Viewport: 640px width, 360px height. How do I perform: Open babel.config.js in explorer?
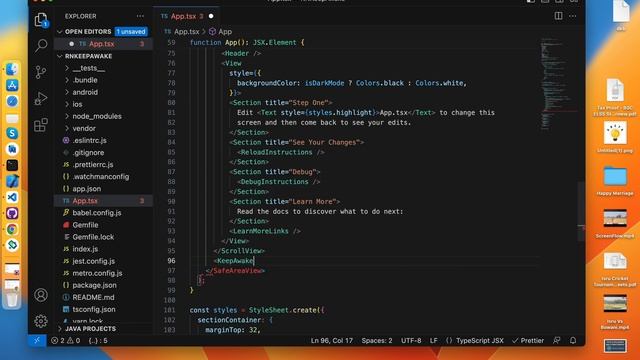click(x=97, y=213)
